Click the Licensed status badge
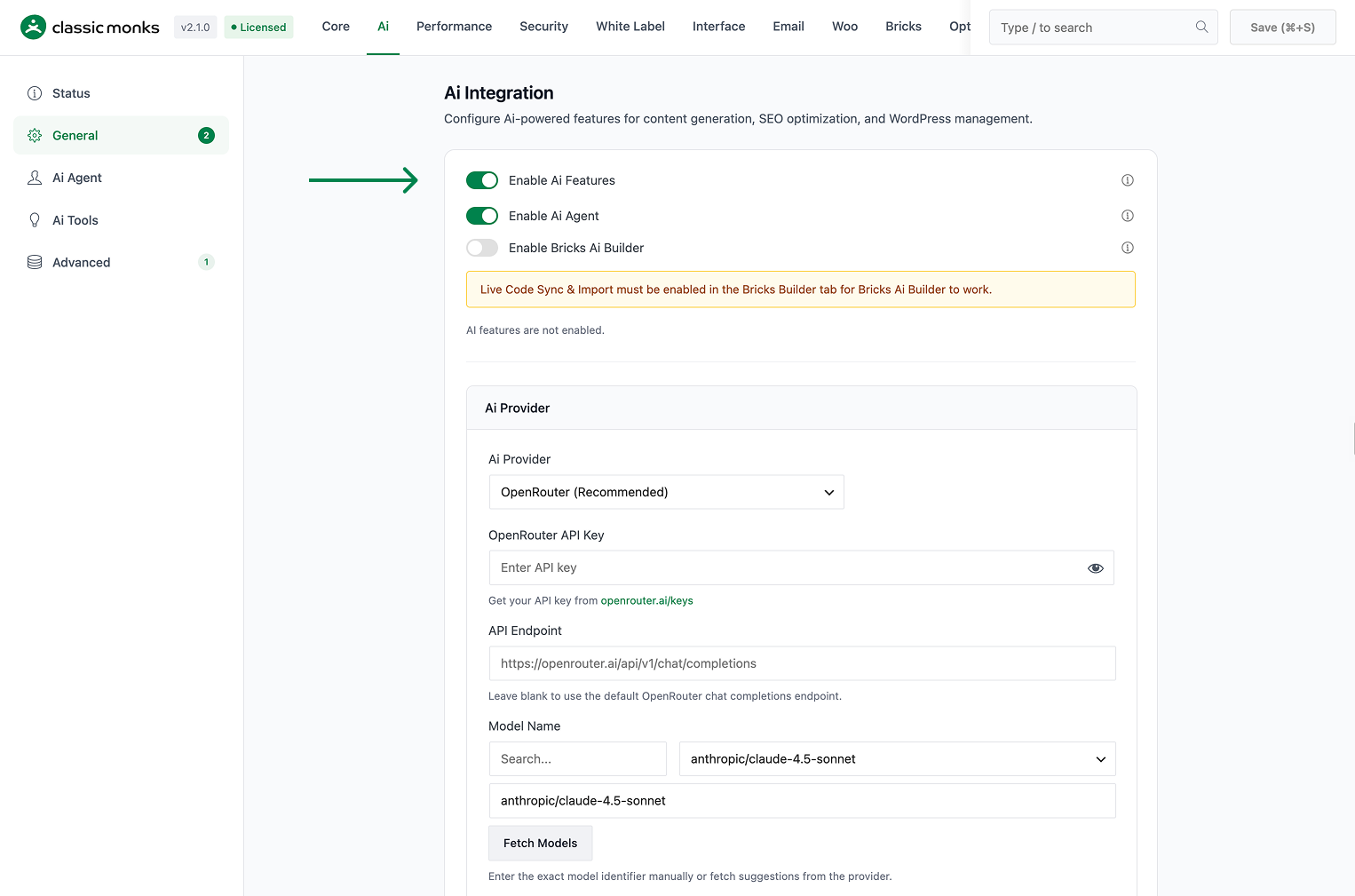 [258, 28]
